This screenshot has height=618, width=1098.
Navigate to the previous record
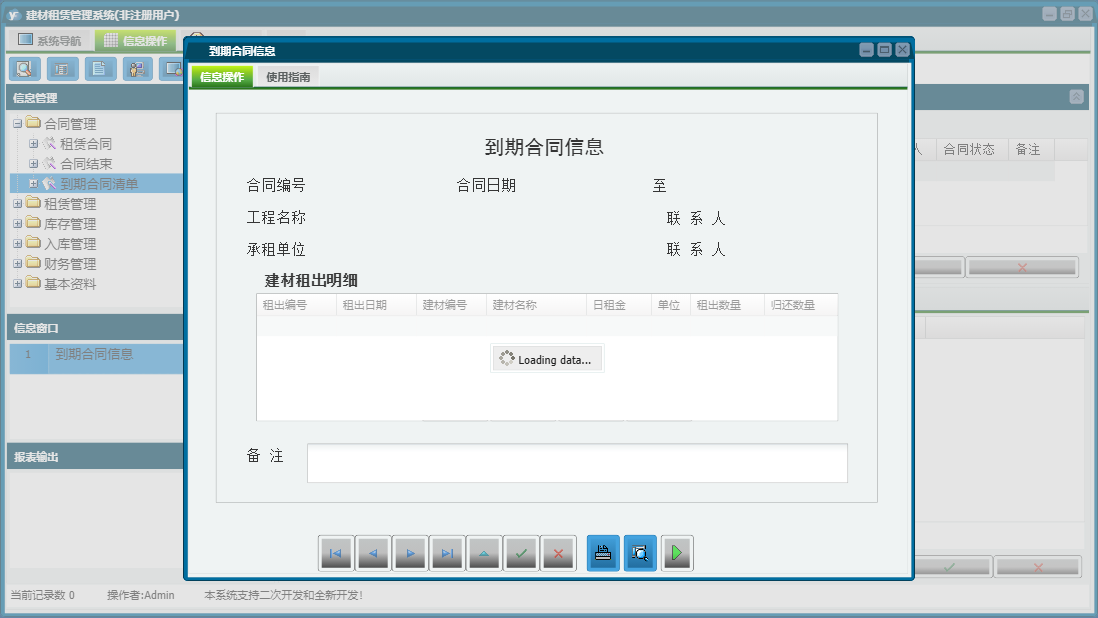tap(373, 552)
